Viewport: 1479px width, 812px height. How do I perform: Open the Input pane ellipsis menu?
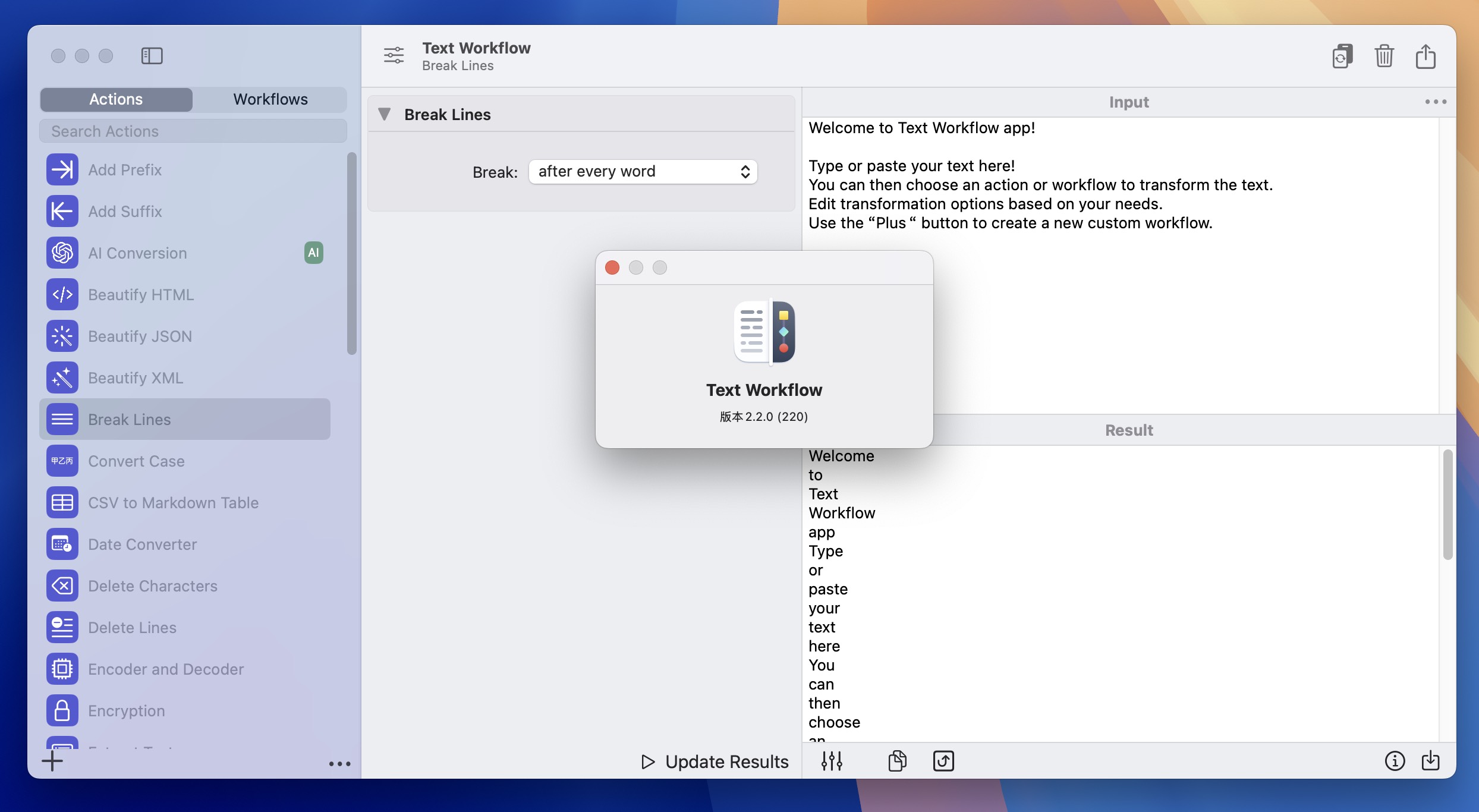click(1436, 102)
